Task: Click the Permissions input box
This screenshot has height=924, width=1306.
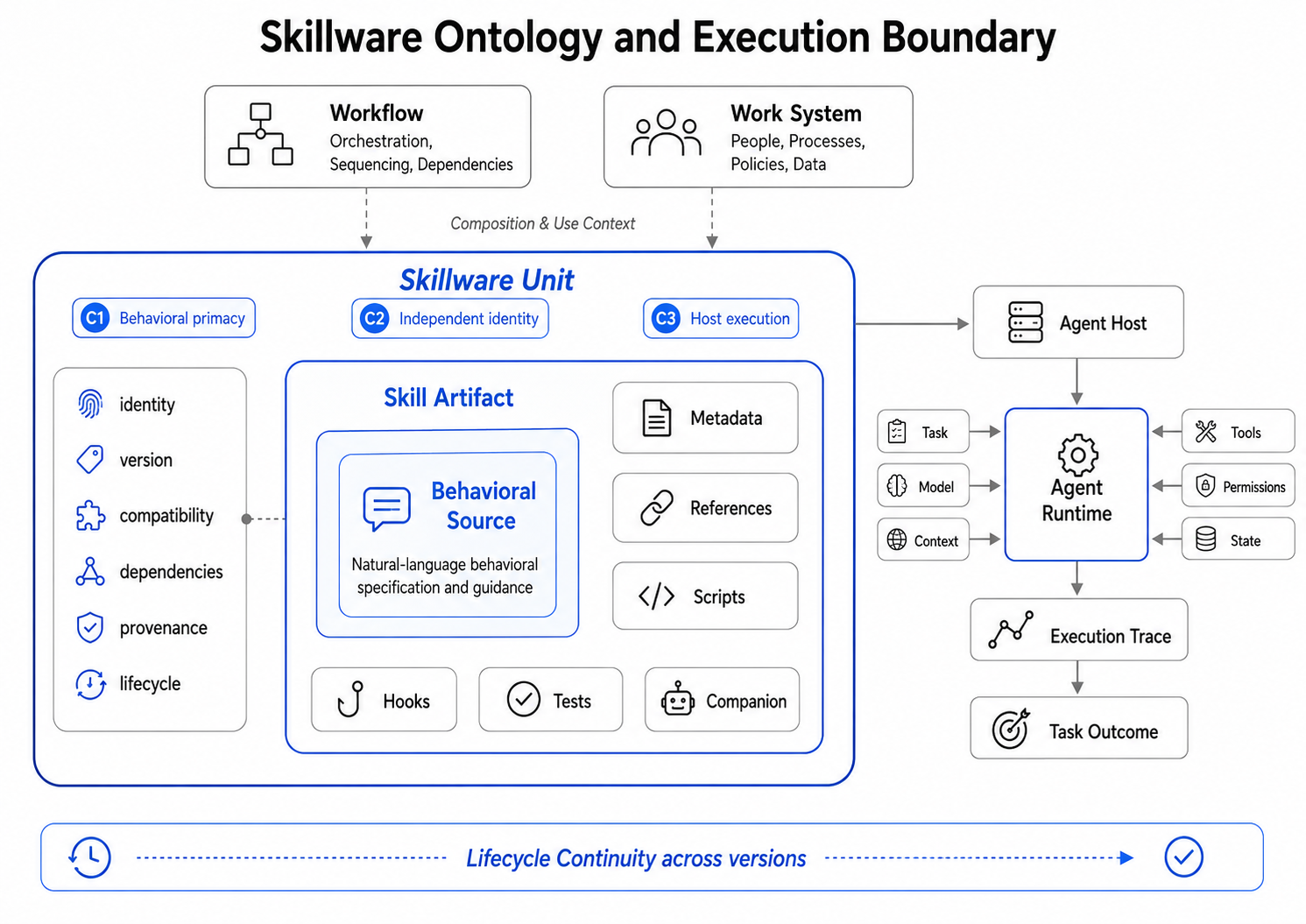Action: (1239, 485)
